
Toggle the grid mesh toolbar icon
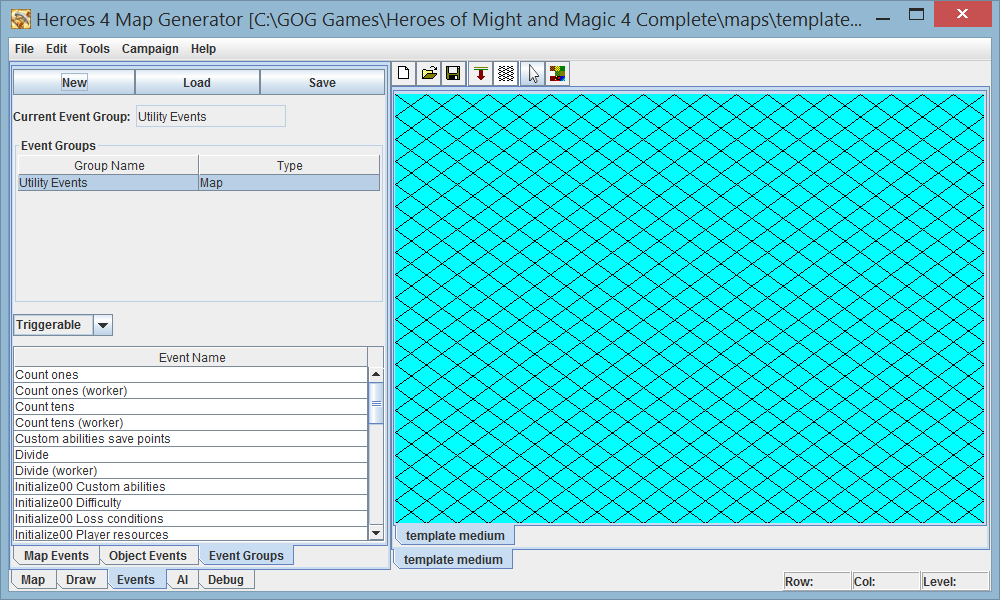pos(506,73)
